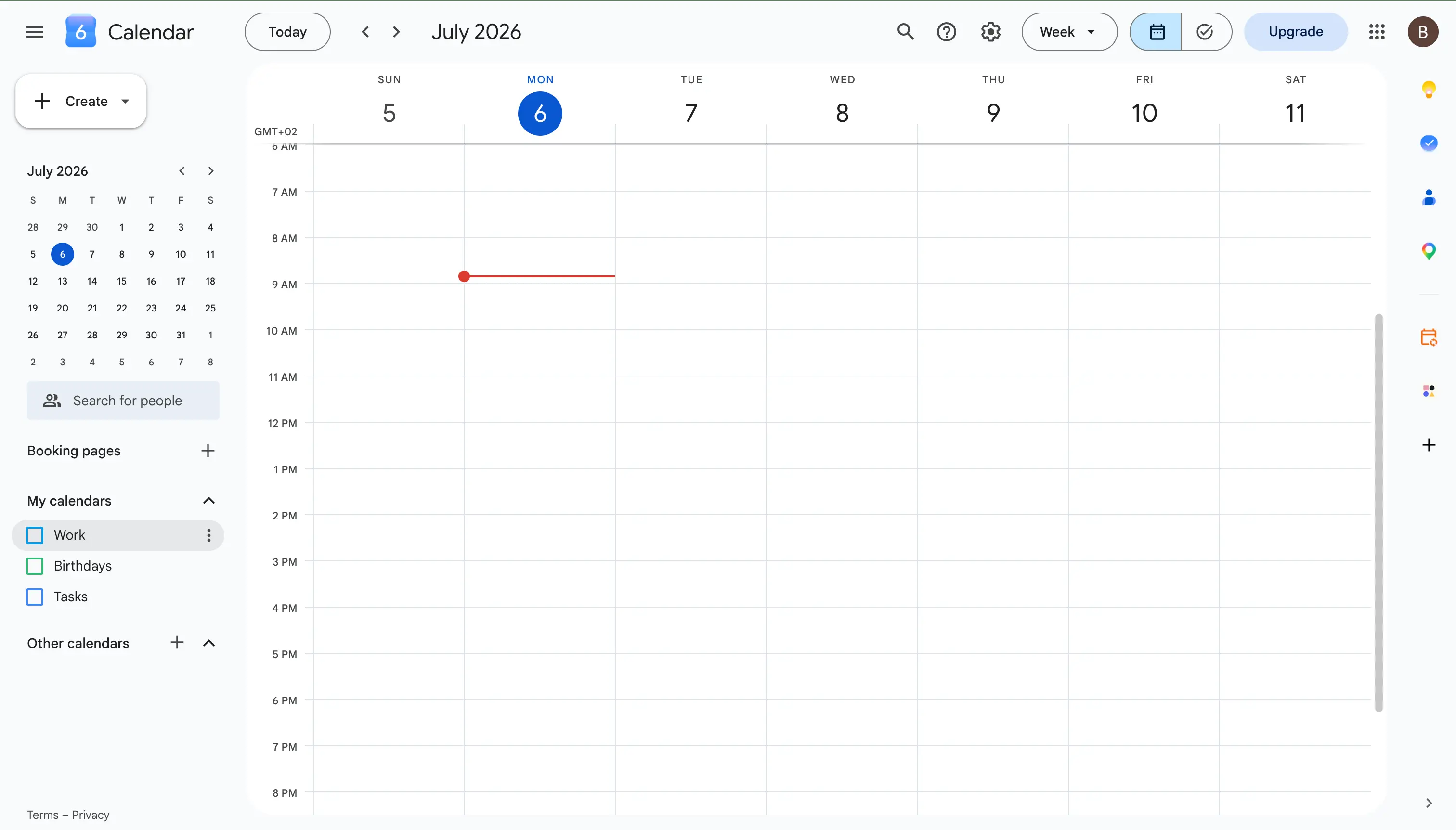Click the GMT+02 timezone label
This screenshot has height=830, width=1456.
[x=276, y=132]
